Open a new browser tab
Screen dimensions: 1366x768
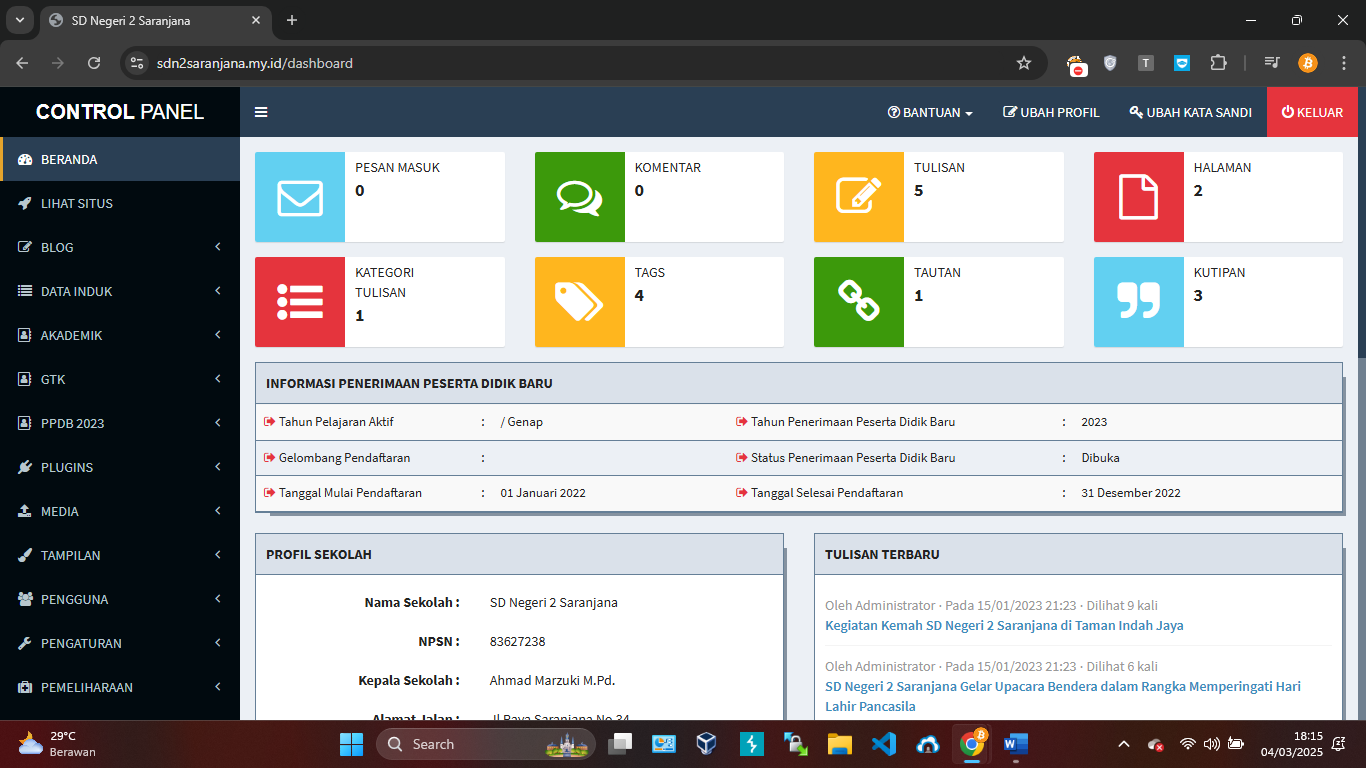292,20
